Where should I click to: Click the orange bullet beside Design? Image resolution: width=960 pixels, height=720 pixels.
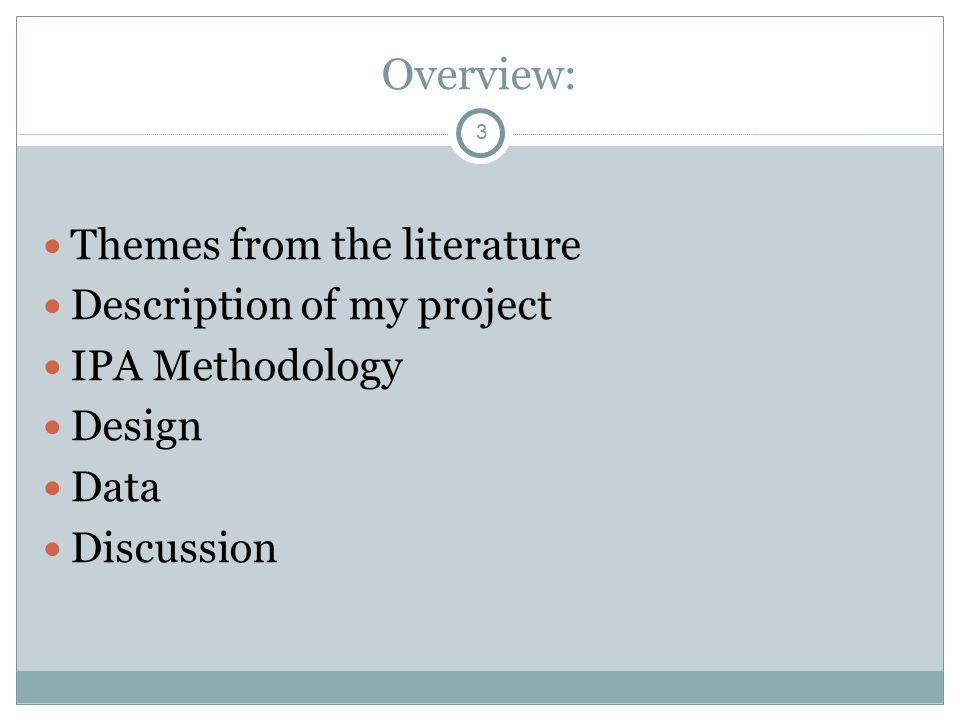click(53, 427)
